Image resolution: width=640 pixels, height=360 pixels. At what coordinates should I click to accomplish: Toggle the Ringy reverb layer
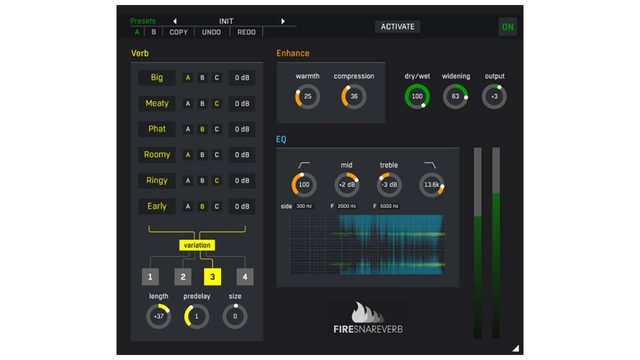(x=157, y=180)
